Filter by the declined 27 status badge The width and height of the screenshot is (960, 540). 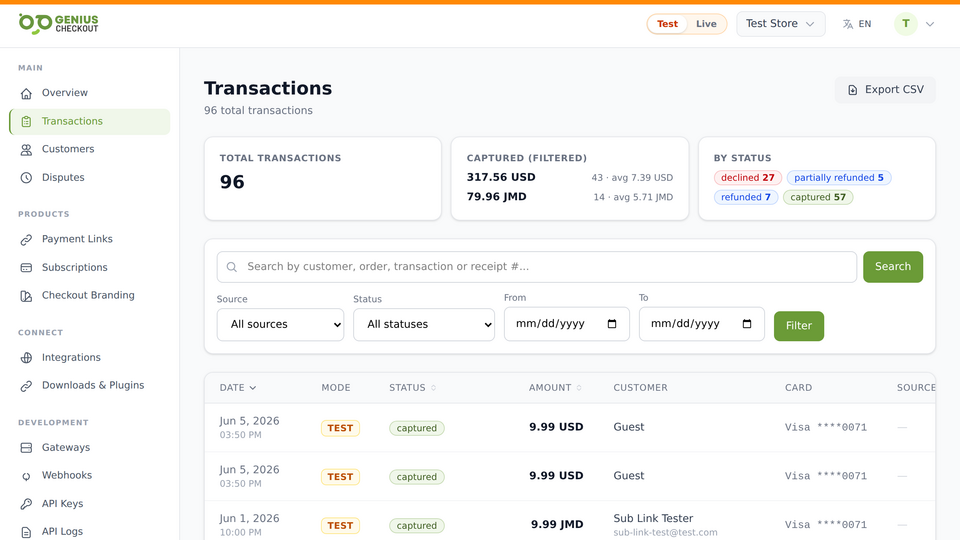pos(748,178)
